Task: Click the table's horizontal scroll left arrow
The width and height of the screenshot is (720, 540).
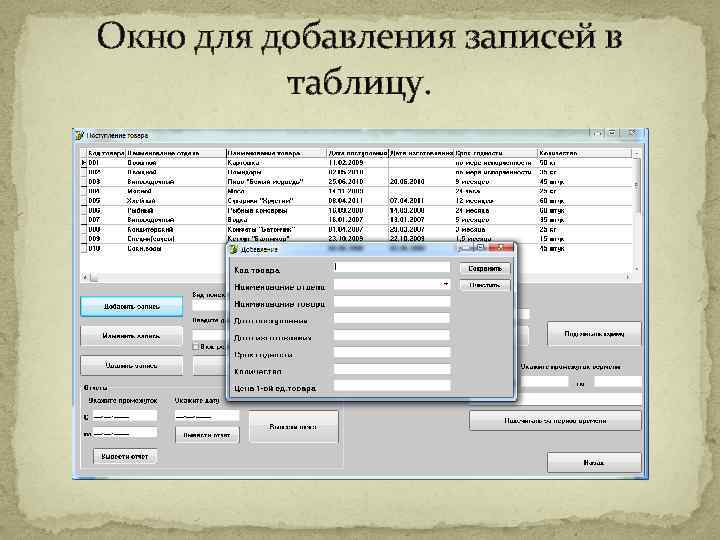Action: point(84,277)
